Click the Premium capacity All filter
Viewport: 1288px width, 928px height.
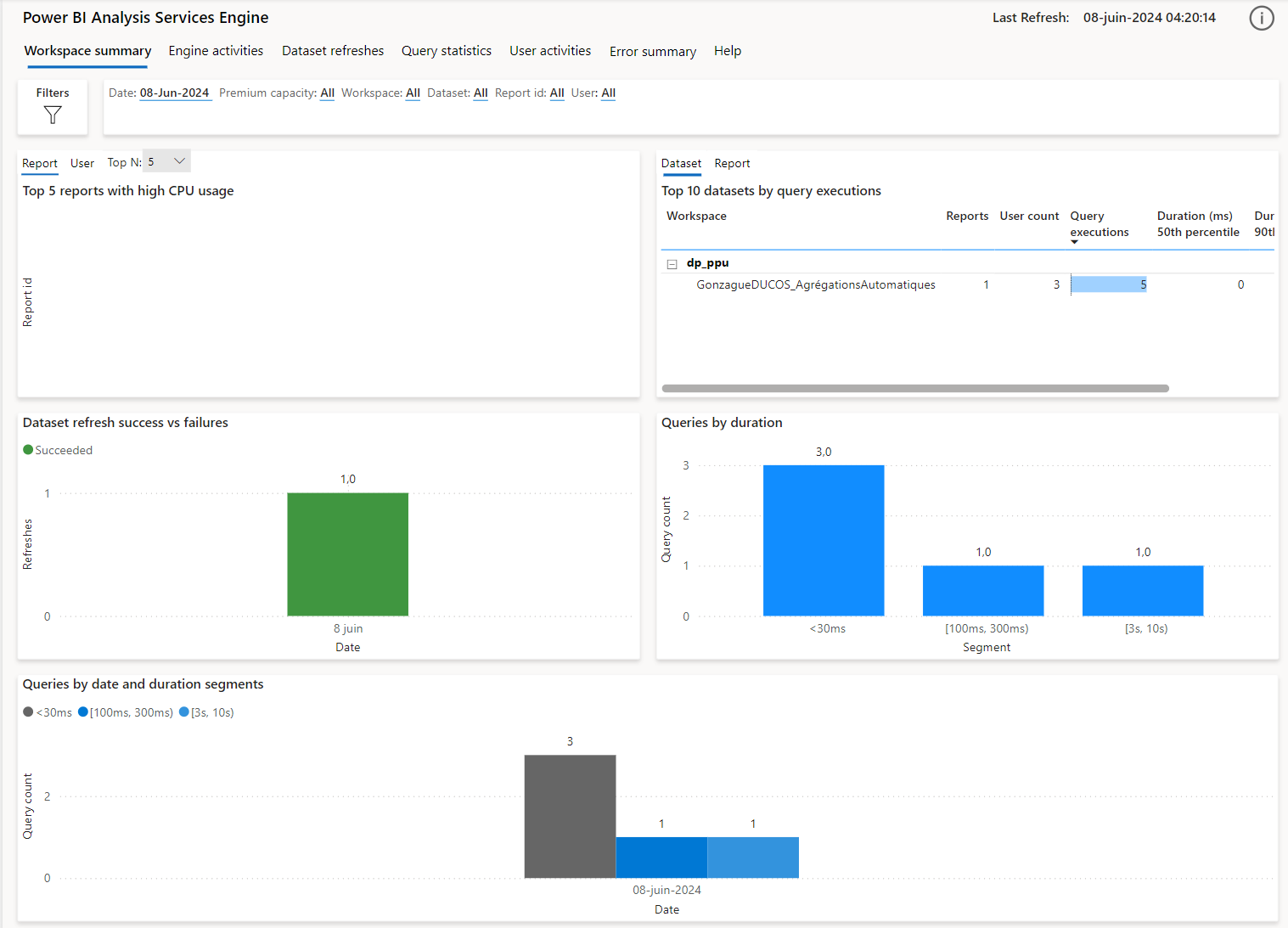(328, 93)
